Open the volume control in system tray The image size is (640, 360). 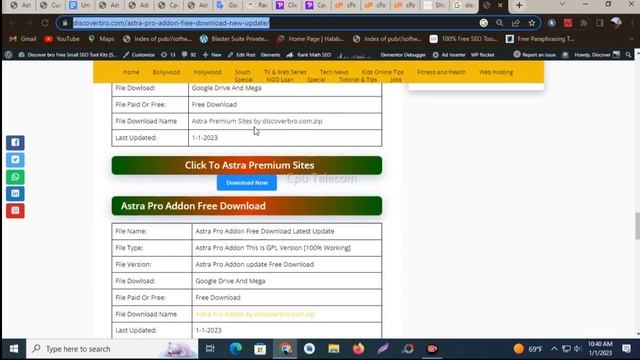point(578,349)
